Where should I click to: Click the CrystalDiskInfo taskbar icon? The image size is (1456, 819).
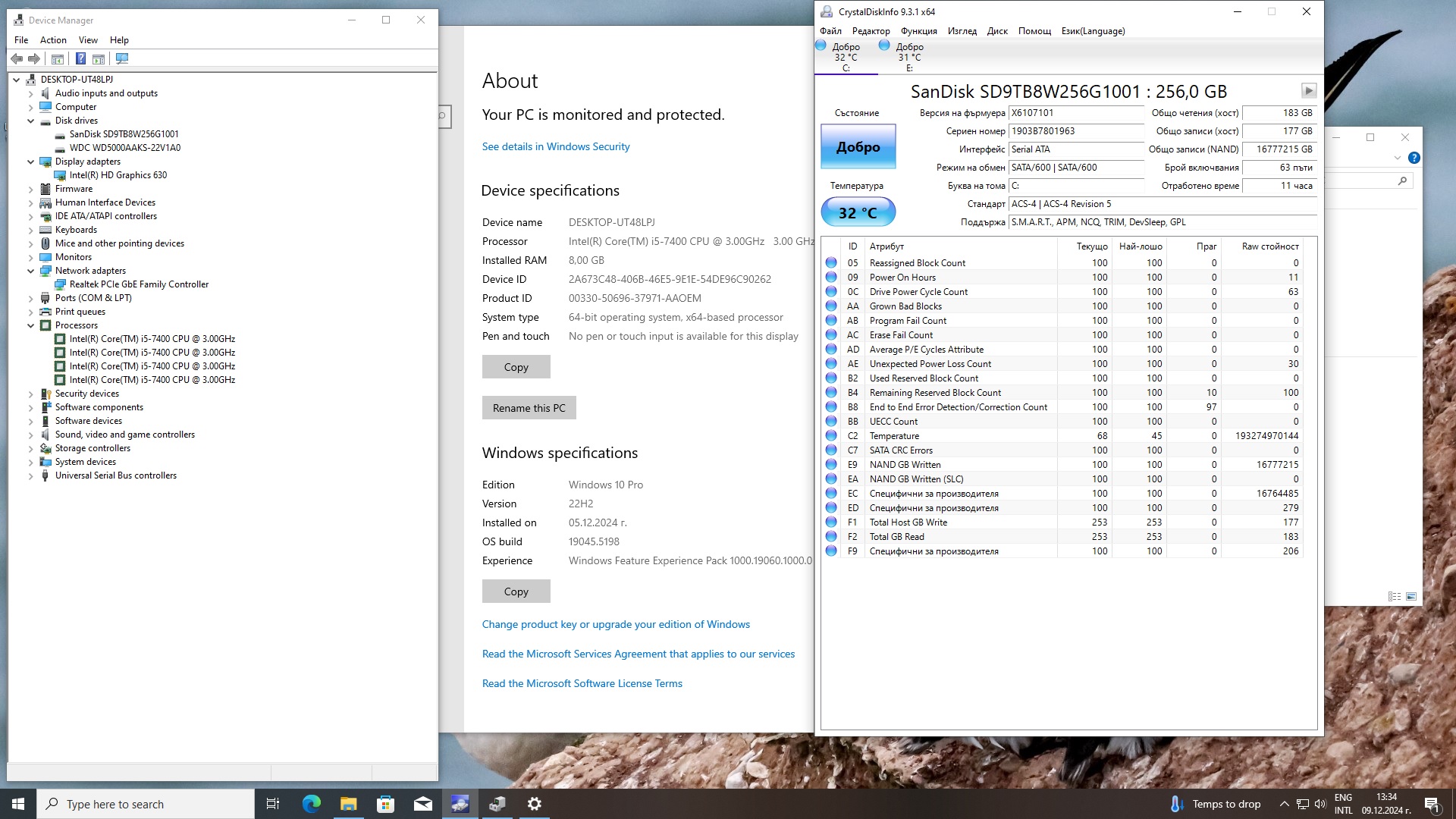460,804
